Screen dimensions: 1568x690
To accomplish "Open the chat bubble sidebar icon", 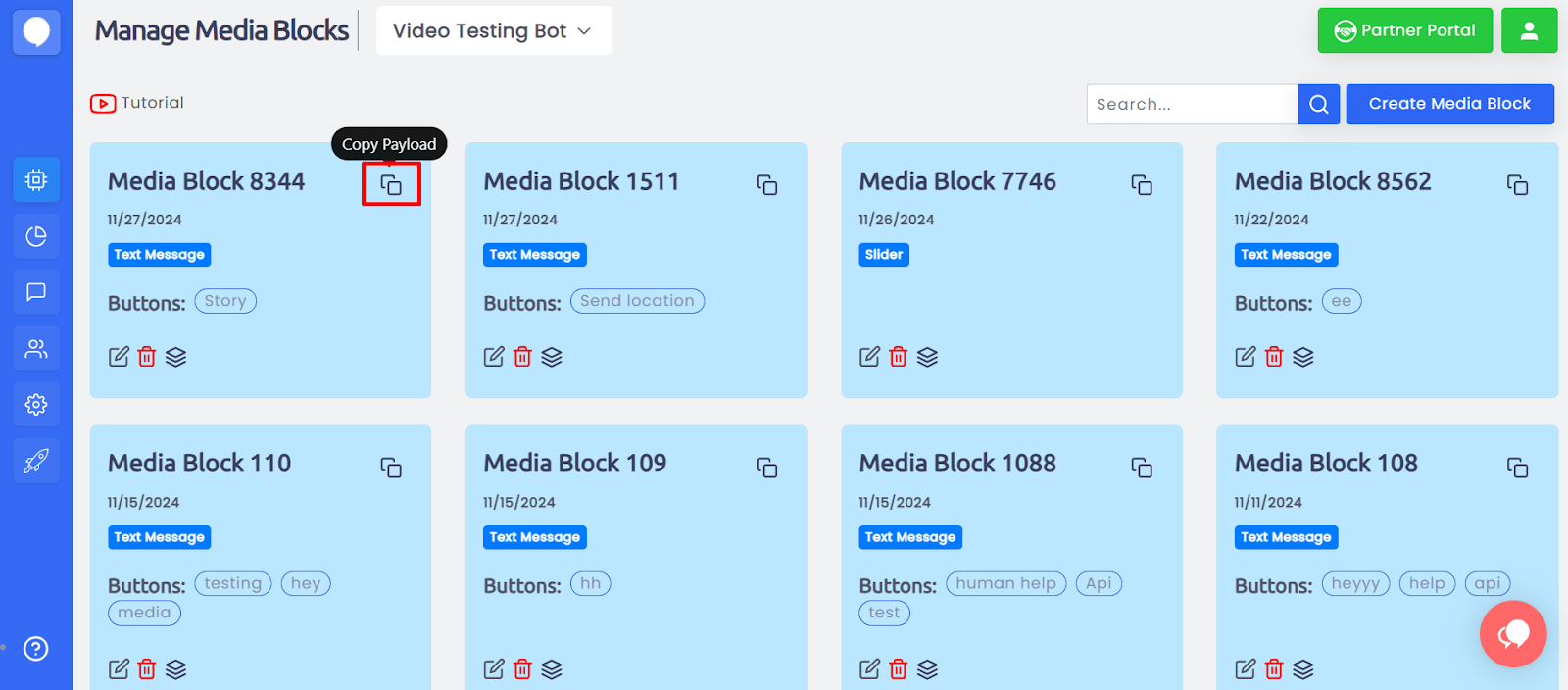I will click(x=36, y=292).
